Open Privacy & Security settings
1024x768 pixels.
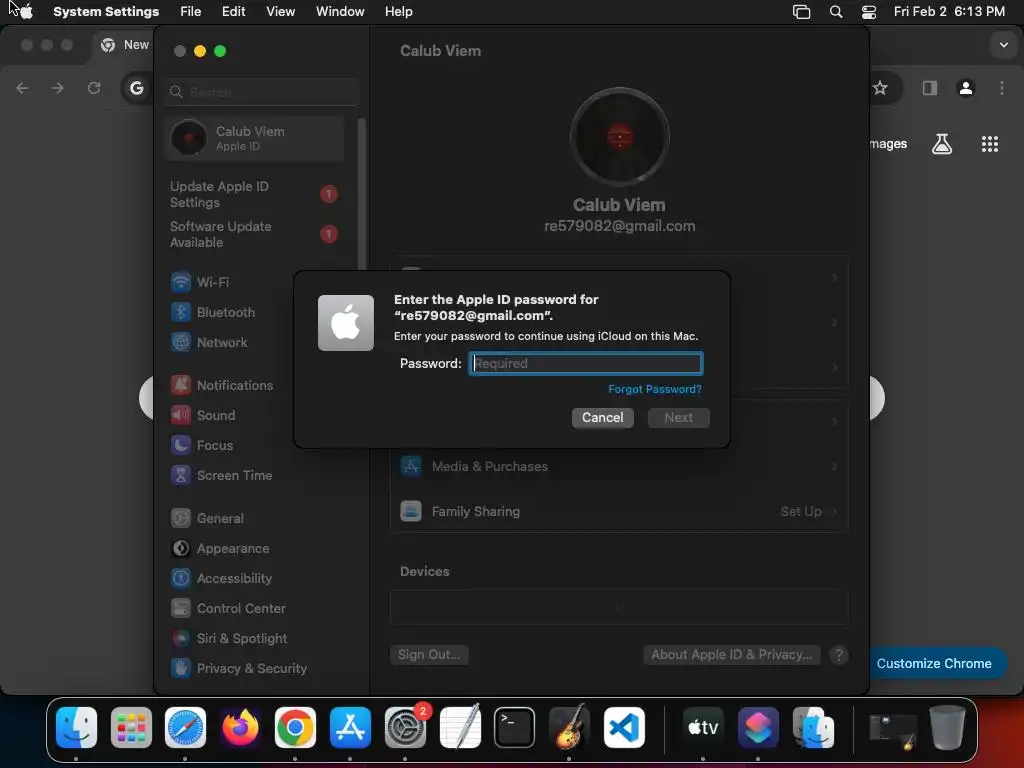coord(238,669)
